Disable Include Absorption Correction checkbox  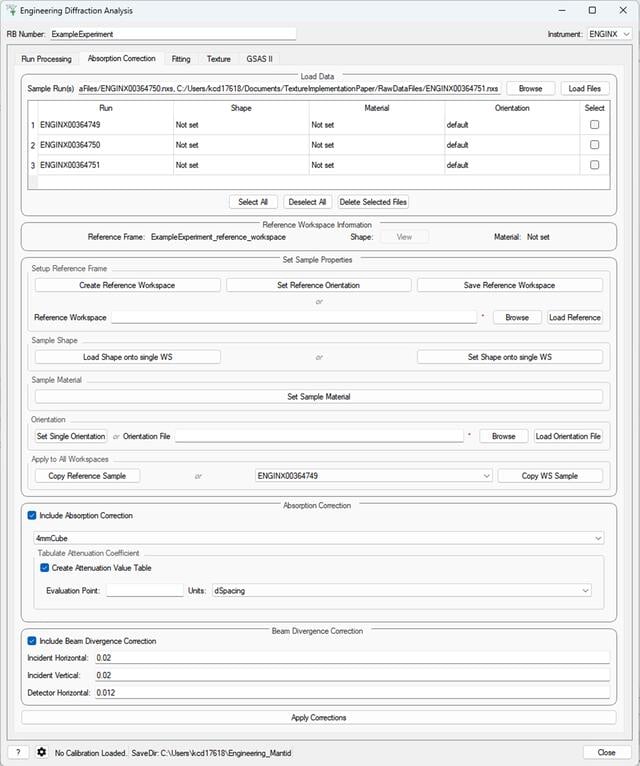click(x=32, y=515)
